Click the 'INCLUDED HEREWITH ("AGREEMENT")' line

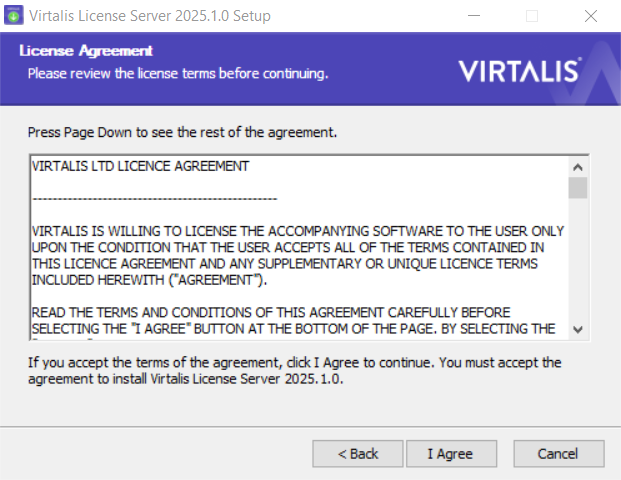coord(149,280)
